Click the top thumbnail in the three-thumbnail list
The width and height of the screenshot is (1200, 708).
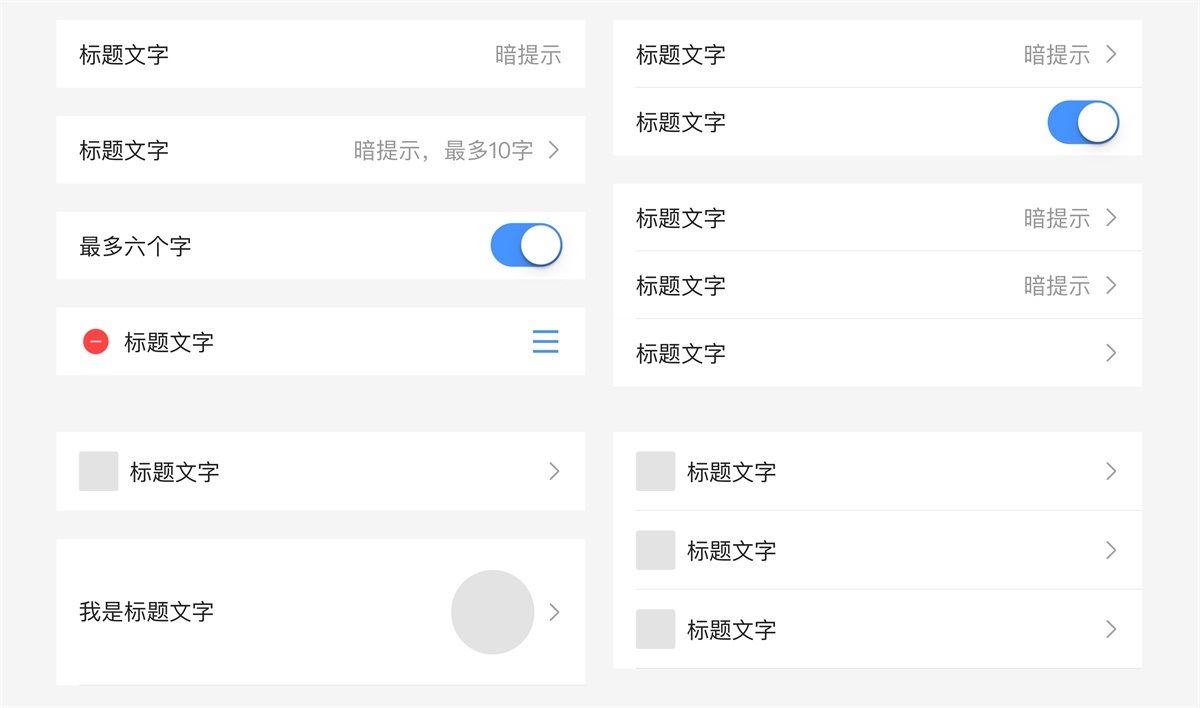(x=655, y=471)
